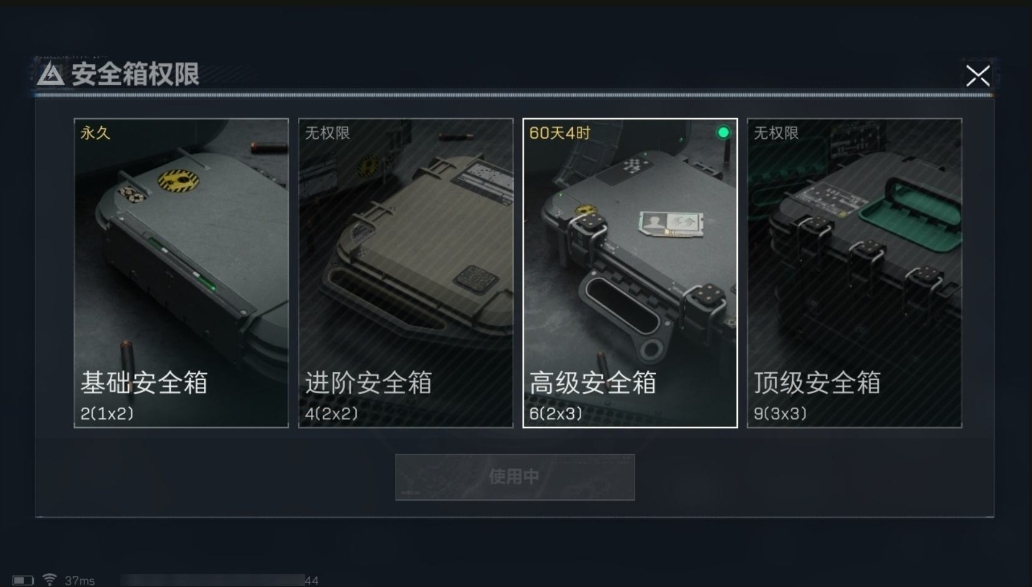The image size is (1032, 587).
Task: Click the 60天4时 remaining time label
Action: 559,133
